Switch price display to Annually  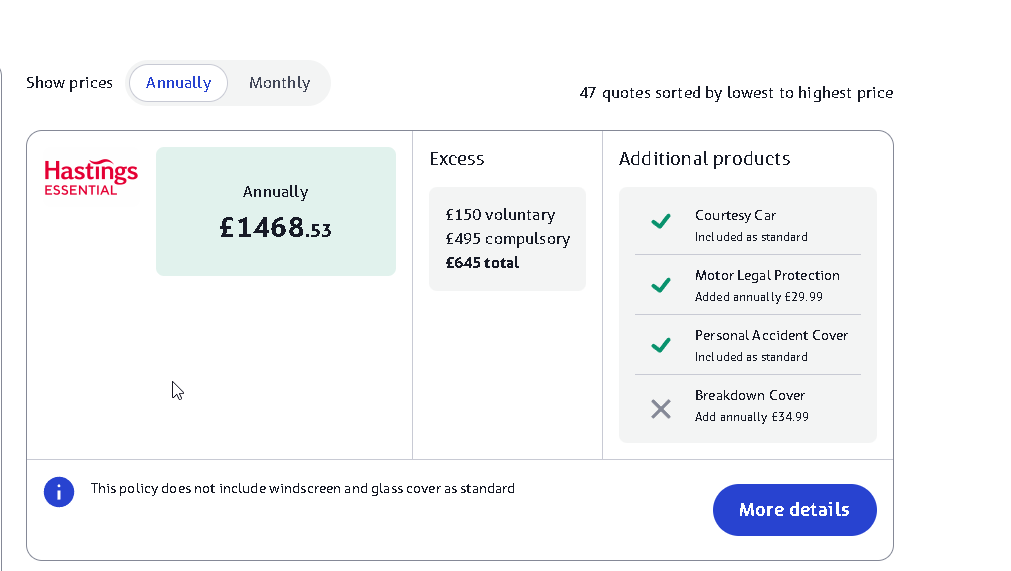(x=178, y=83)
